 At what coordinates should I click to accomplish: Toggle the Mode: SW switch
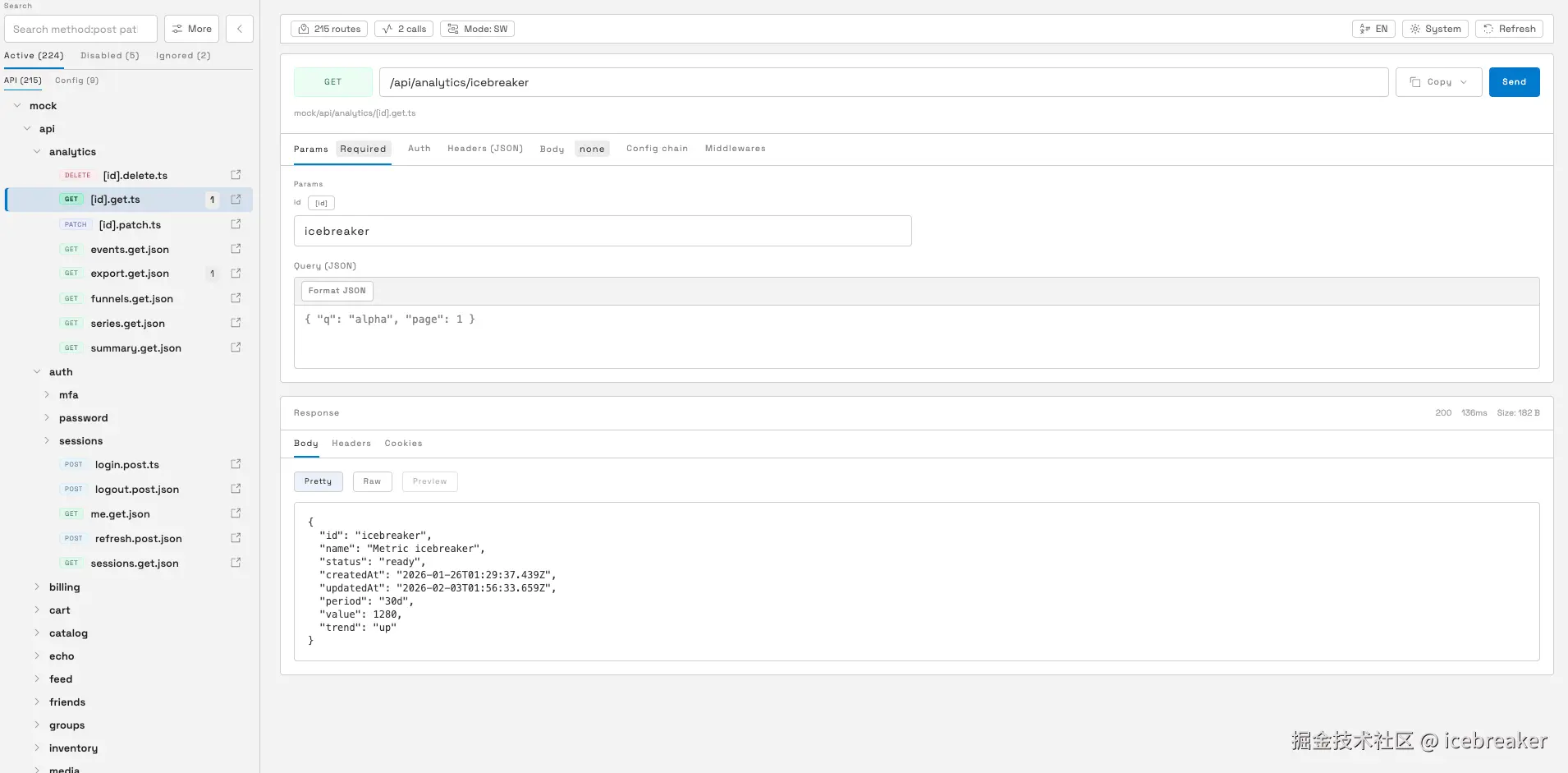tap(477, 29)
